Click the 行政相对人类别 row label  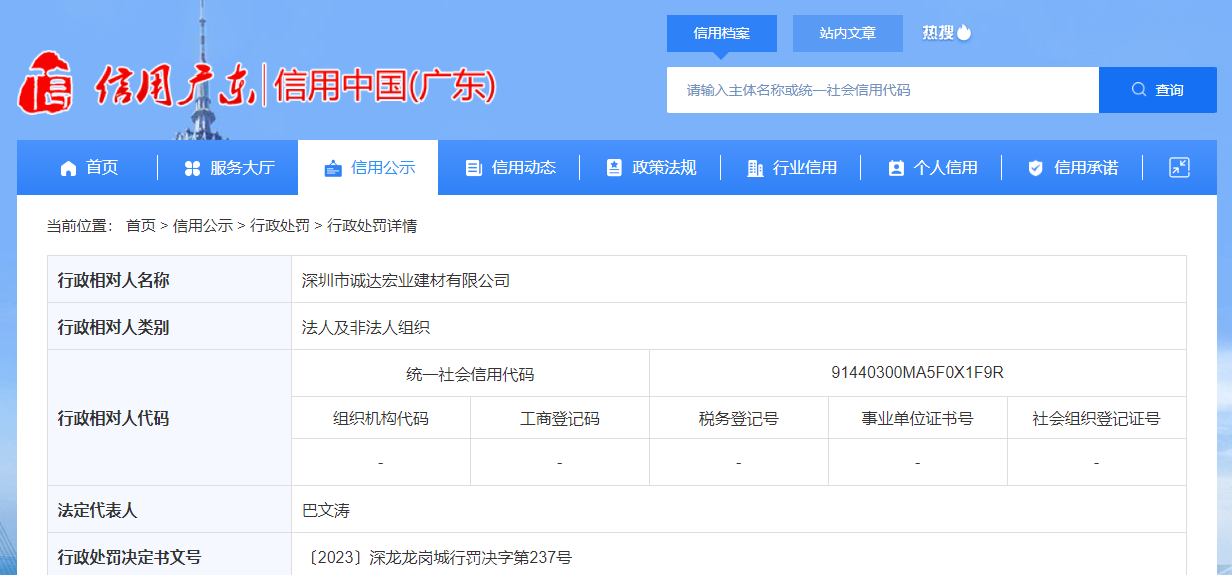tap(114, 327)
